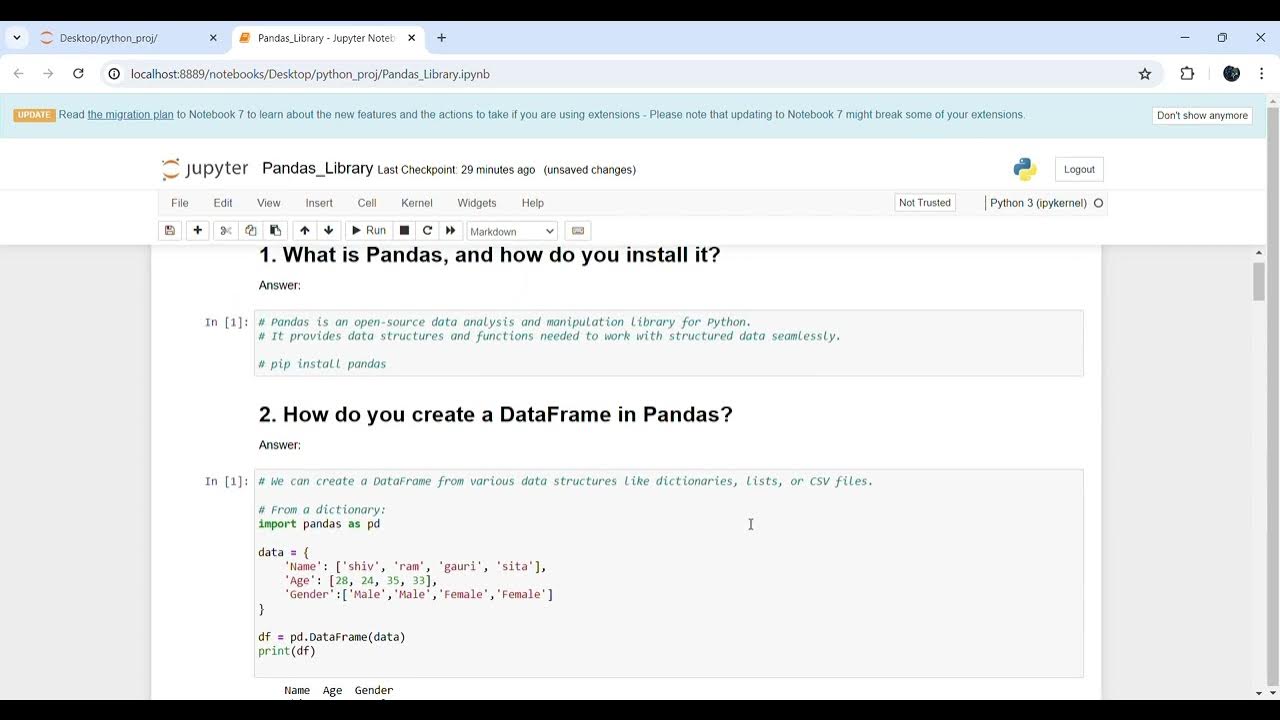Open the browser profile avatar
Viewport: 1280px width, 720px height.
(x=1232, y=74)
